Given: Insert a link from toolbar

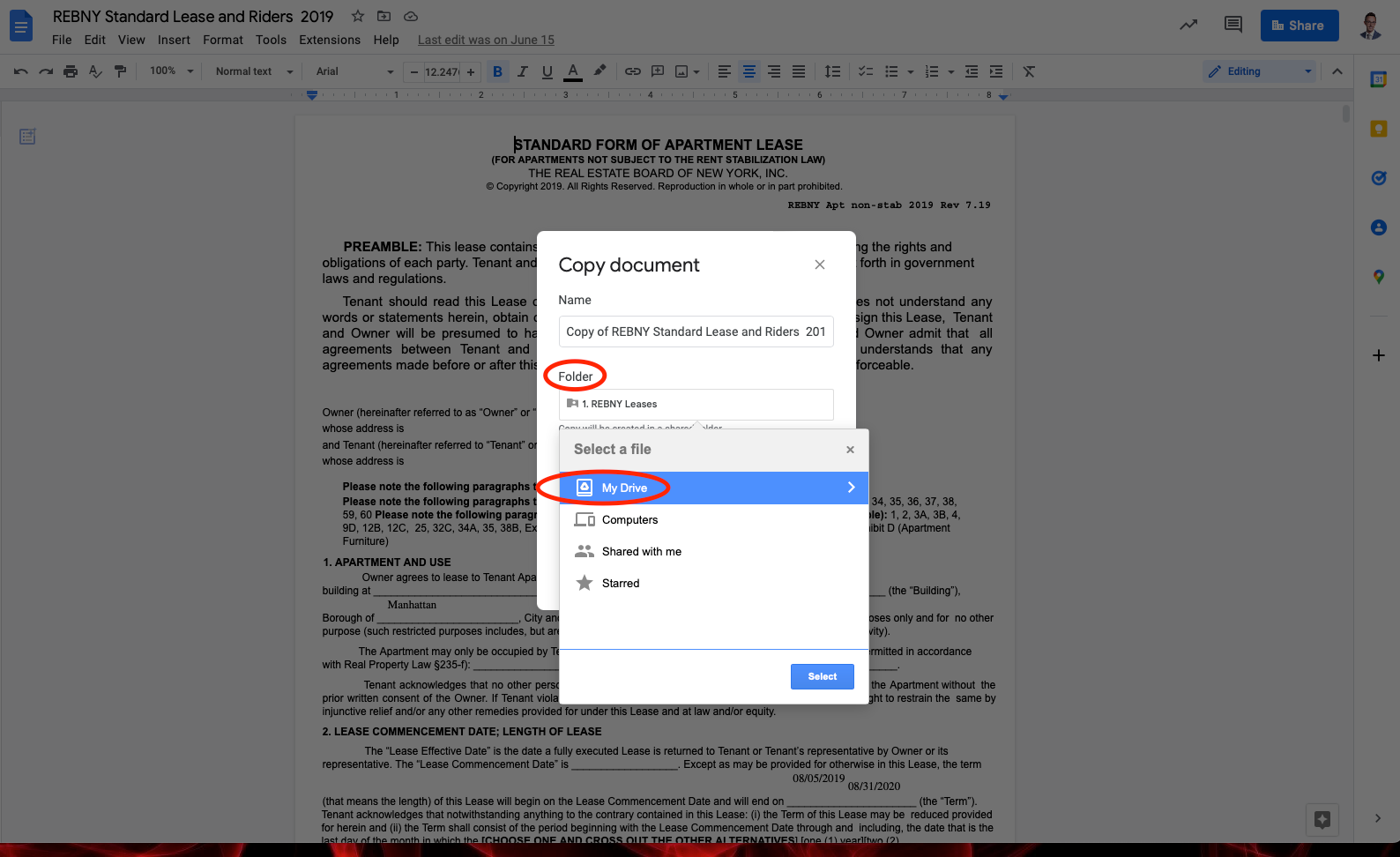Looking at the screenshot, I should tap(633, 71).
